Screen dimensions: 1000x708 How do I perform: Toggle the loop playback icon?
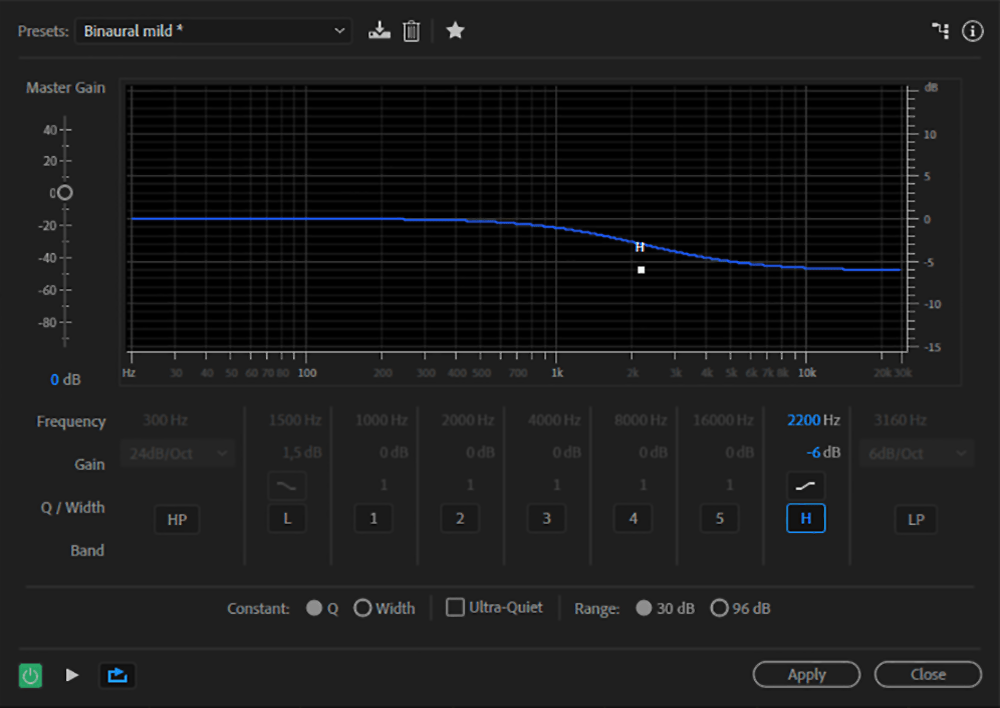[117, 675]
